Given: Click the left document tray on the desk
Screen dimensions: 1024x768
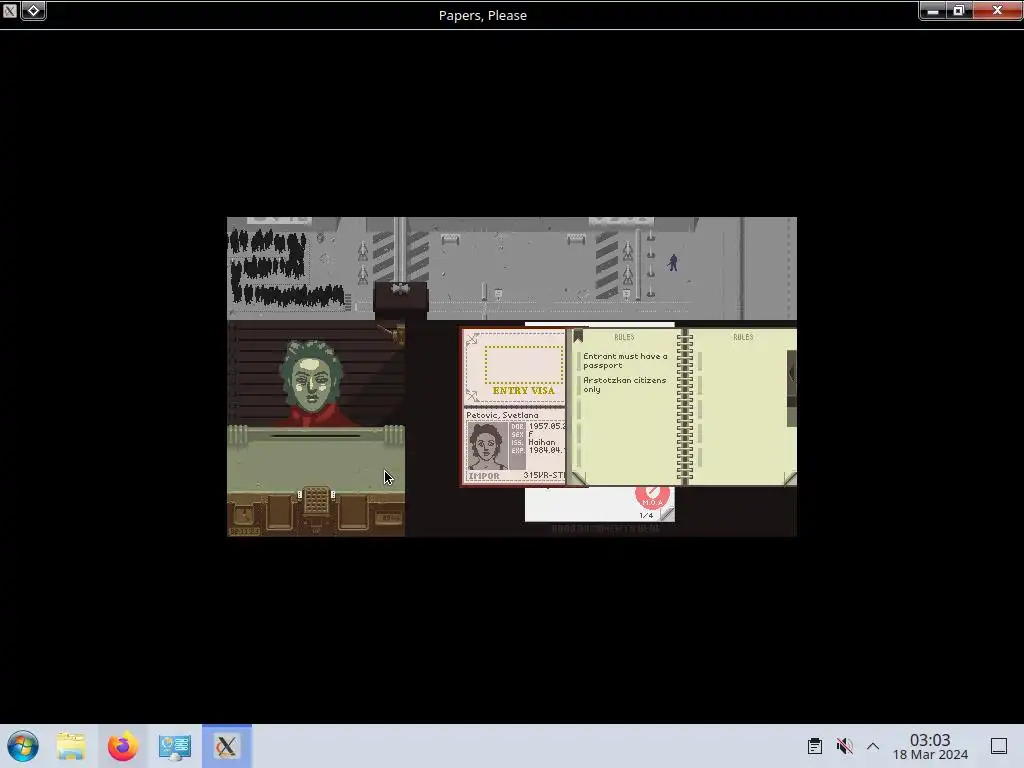Looking at the screenshot, I should [x=280, y=512].
